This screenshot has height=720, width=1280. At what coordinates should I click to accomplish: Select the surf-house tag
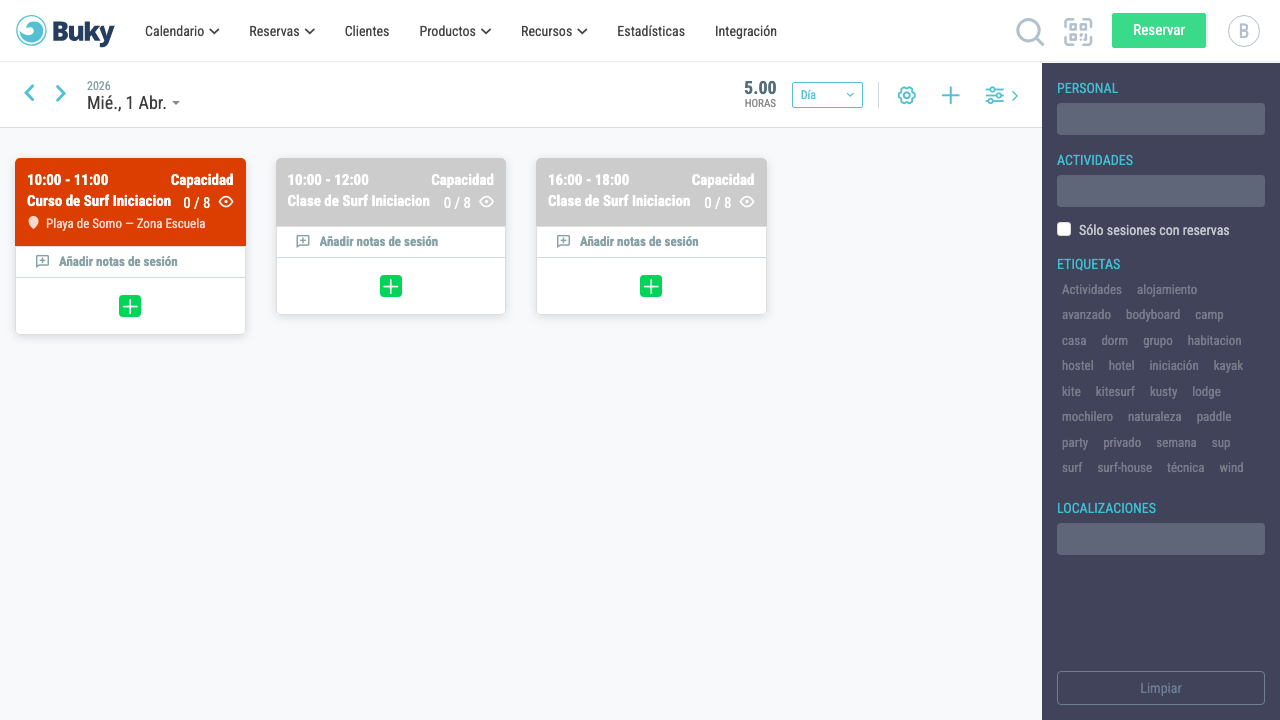click(1125, 467)
